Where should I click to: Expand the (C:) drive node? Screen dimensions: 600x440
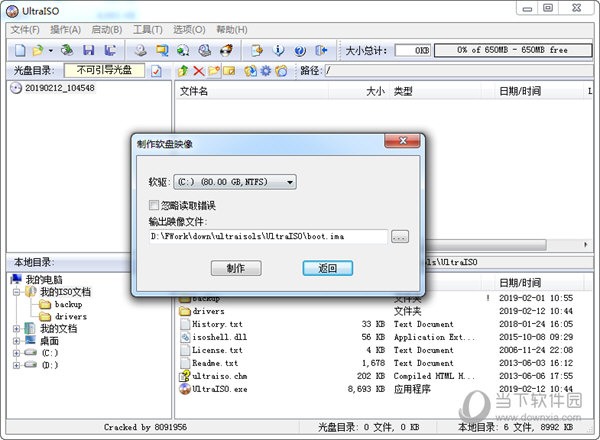click(16, 353)
